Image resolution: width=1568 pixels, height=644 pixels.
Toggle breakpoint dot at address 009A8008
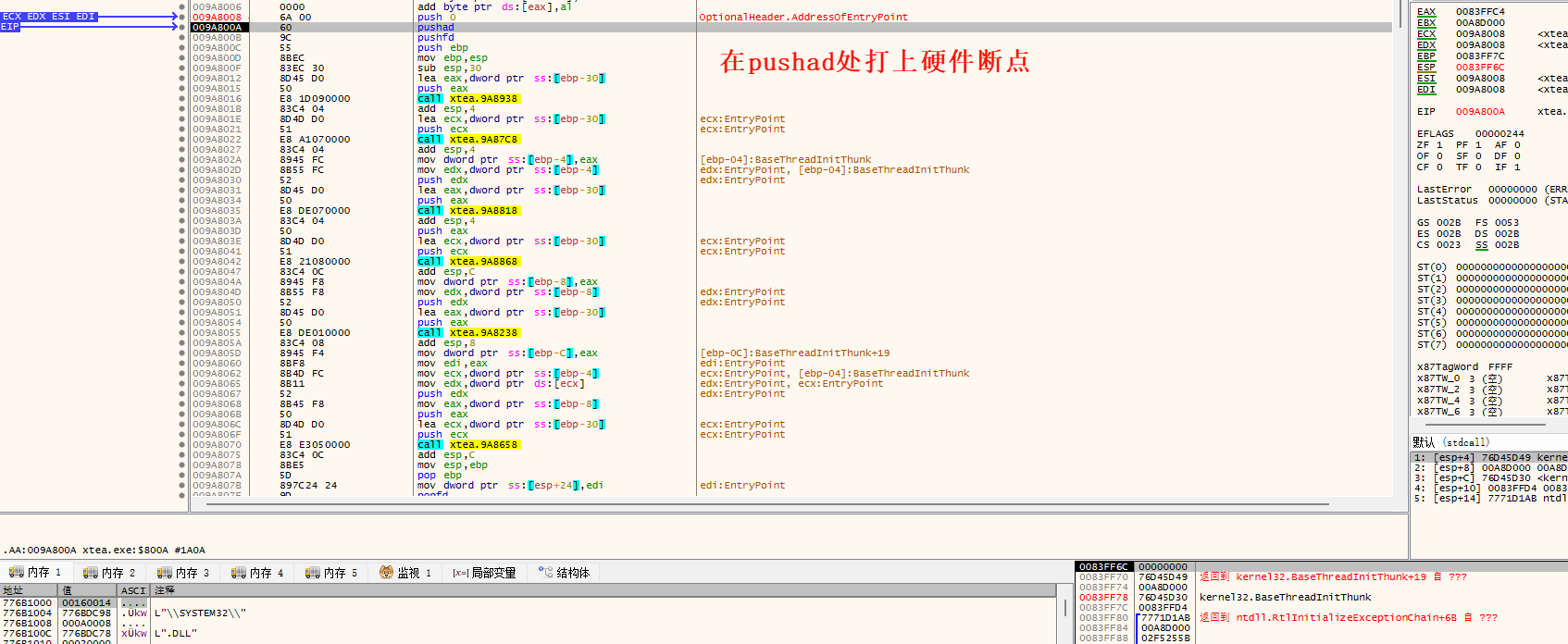click(181, 18)
